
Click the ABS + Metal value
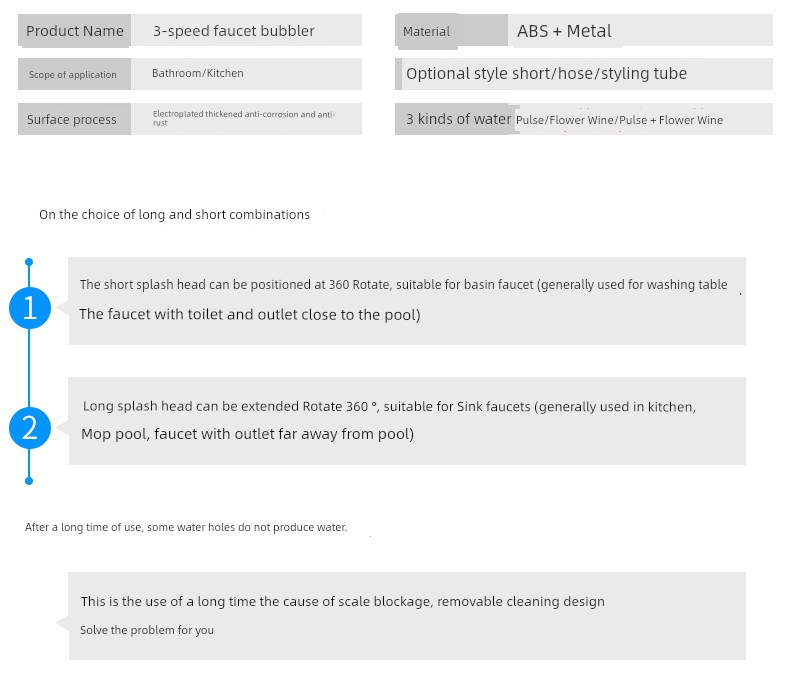564,31
